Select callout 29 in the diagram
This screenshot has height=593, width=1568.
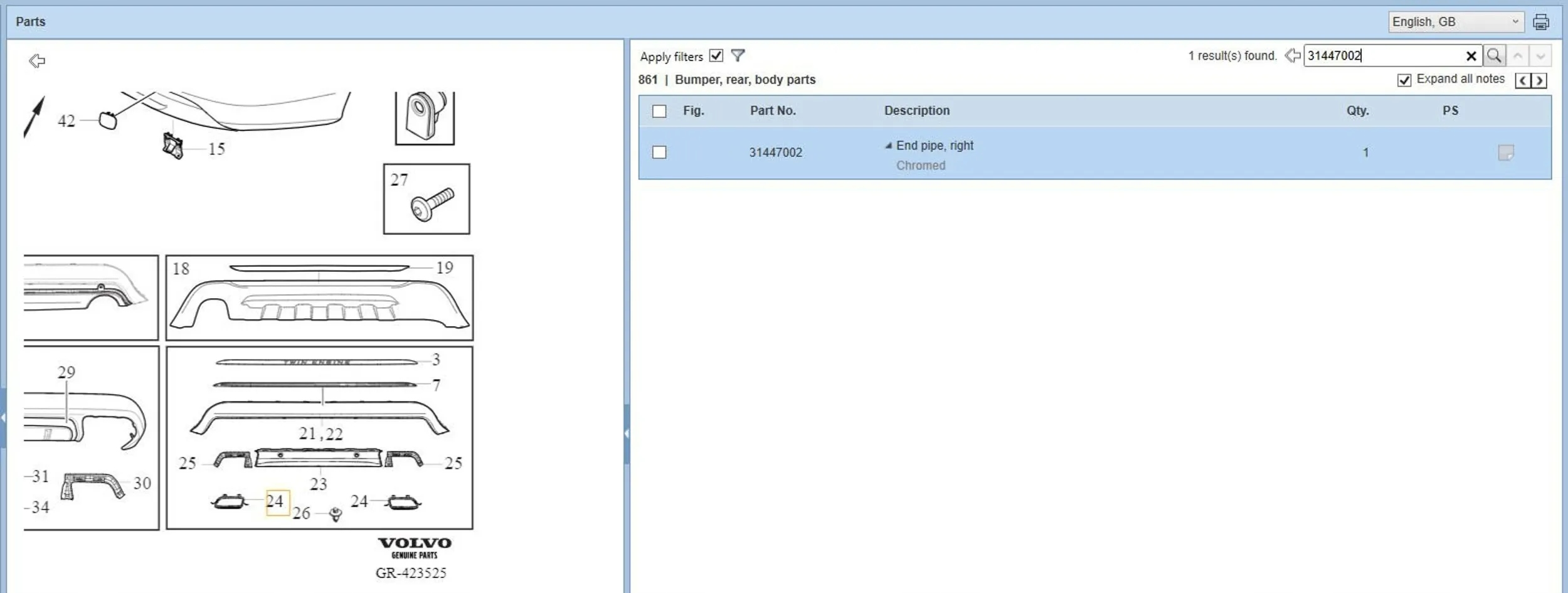click(x=66, y=373)
